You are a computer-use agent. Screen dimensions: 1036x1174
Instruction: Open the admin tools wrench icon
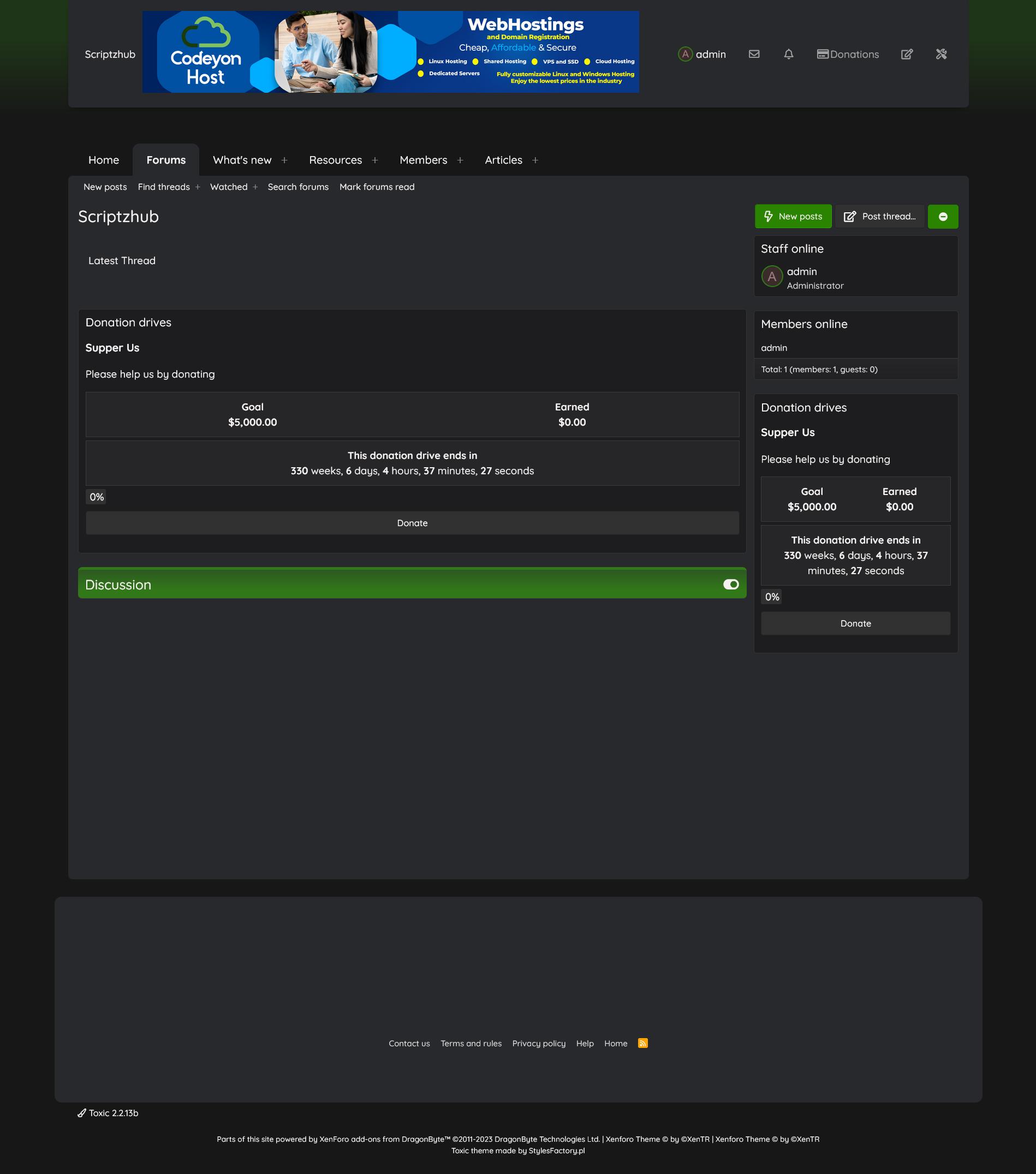pos(941,54)
